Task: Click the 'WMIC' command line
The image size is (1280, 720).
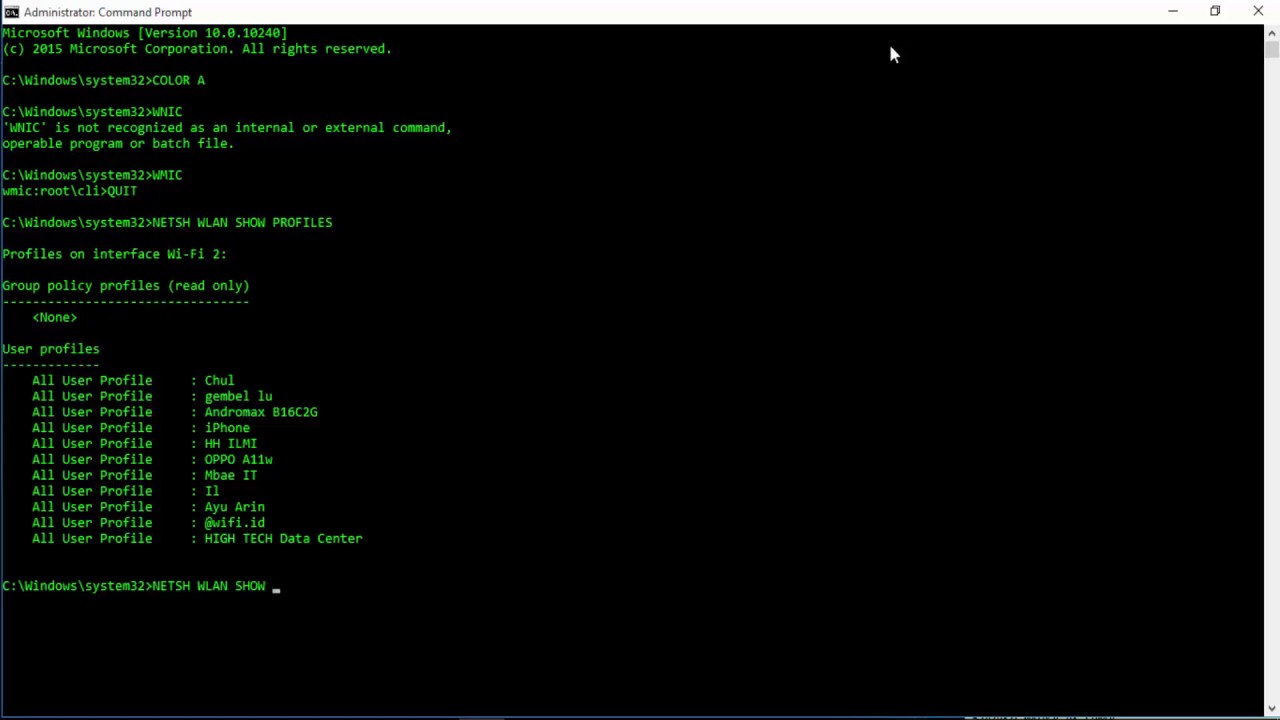Action: pos(92,175)
